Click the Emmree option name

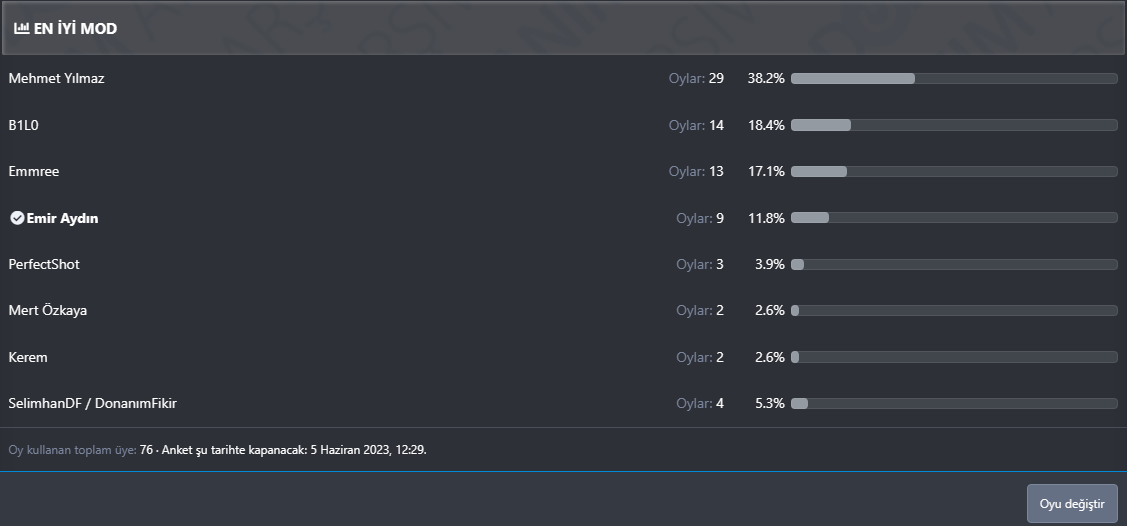(34, 171)
